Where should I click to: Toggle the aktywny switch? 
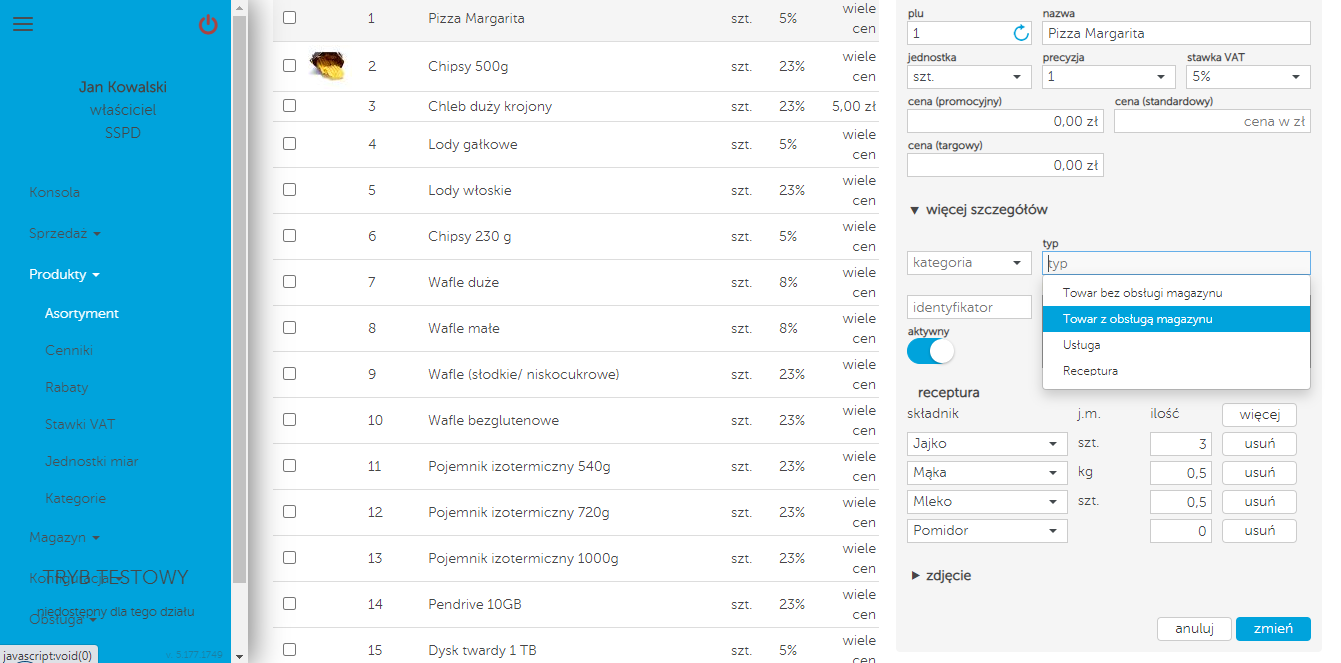tap(931, 351)
